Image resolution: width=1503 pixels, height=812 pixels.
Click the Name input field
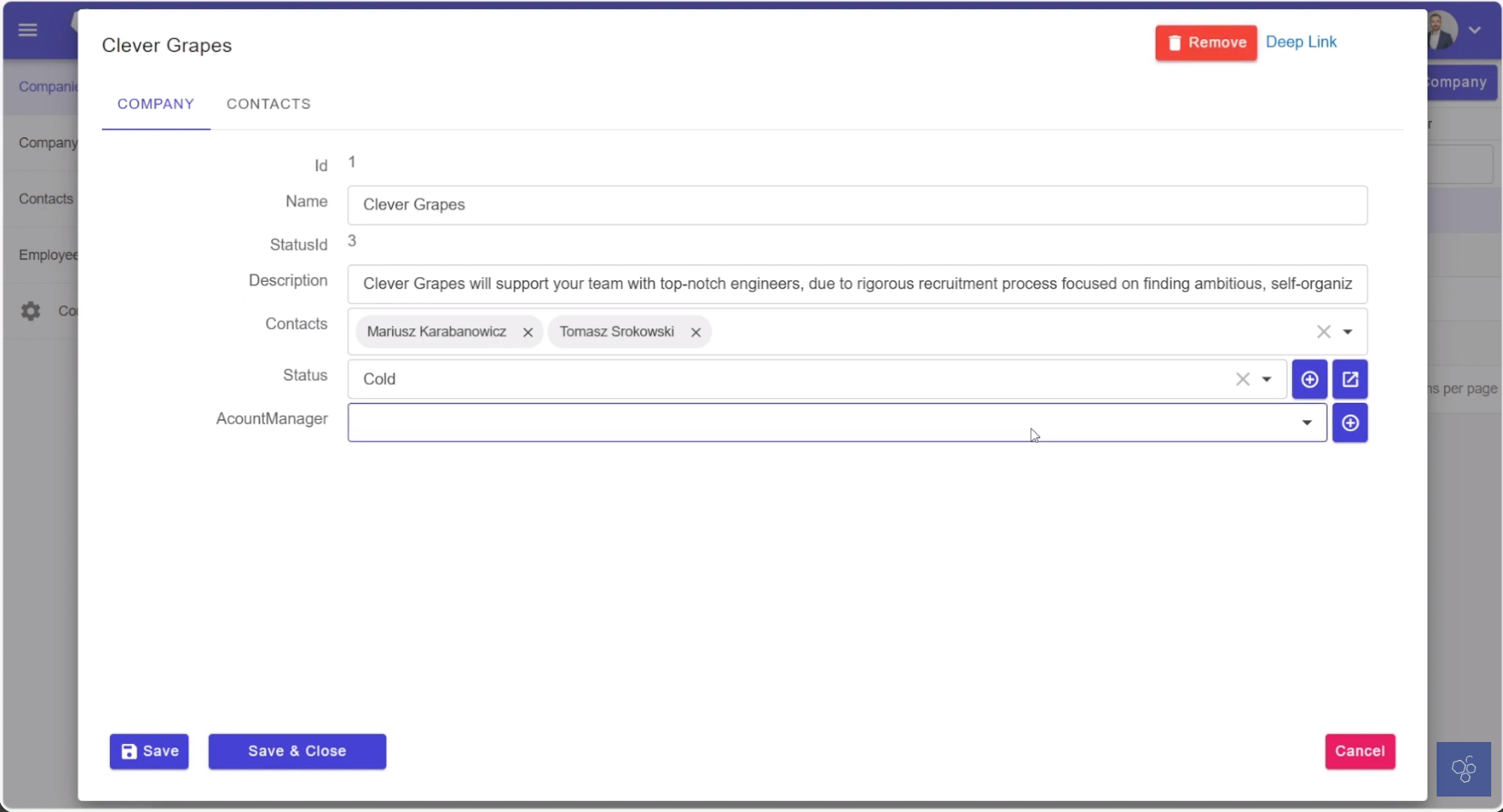click(x=857, y=205)
